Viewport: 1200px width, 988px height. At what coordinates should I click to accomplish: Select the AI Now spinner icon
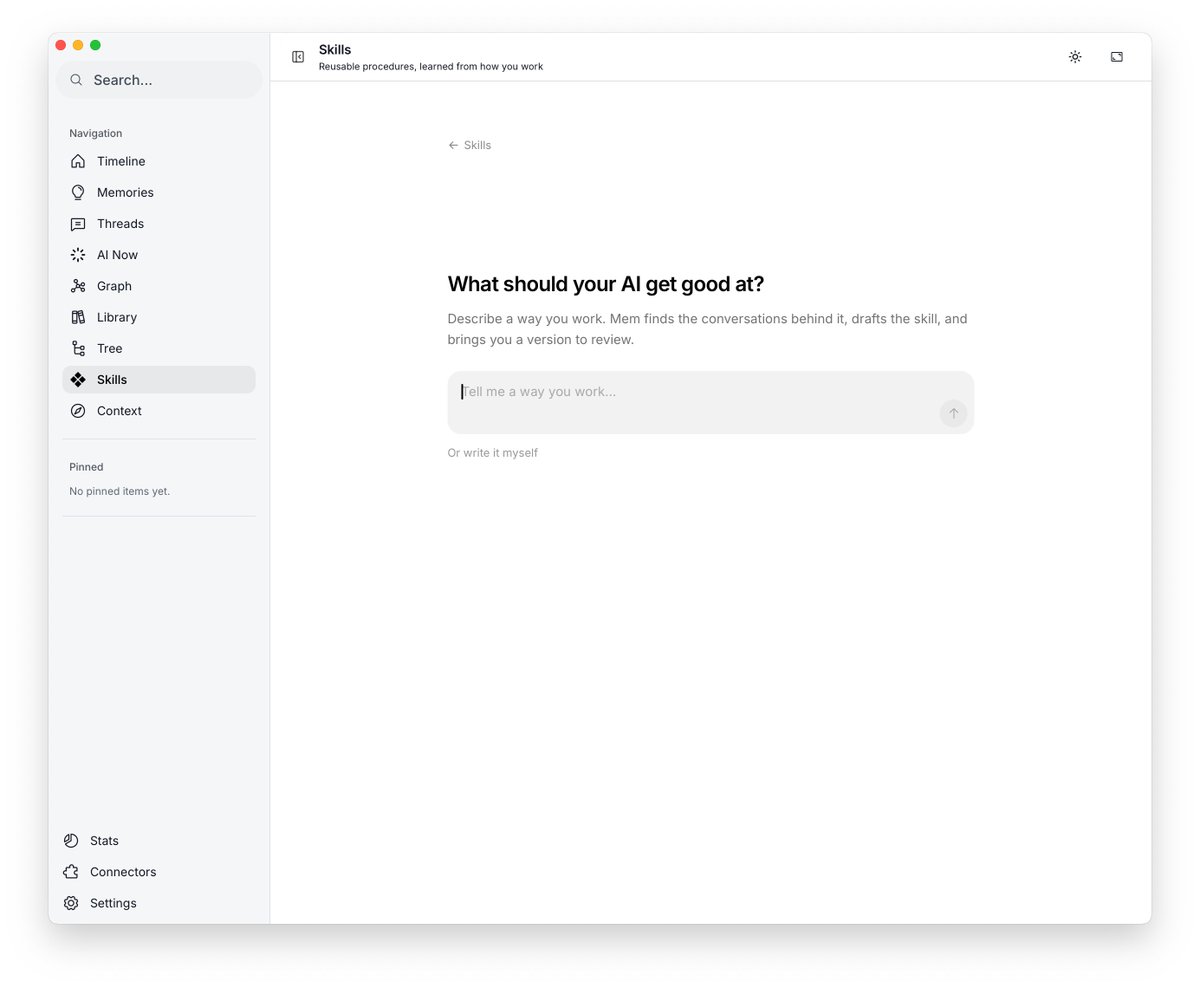pos(78,255)
